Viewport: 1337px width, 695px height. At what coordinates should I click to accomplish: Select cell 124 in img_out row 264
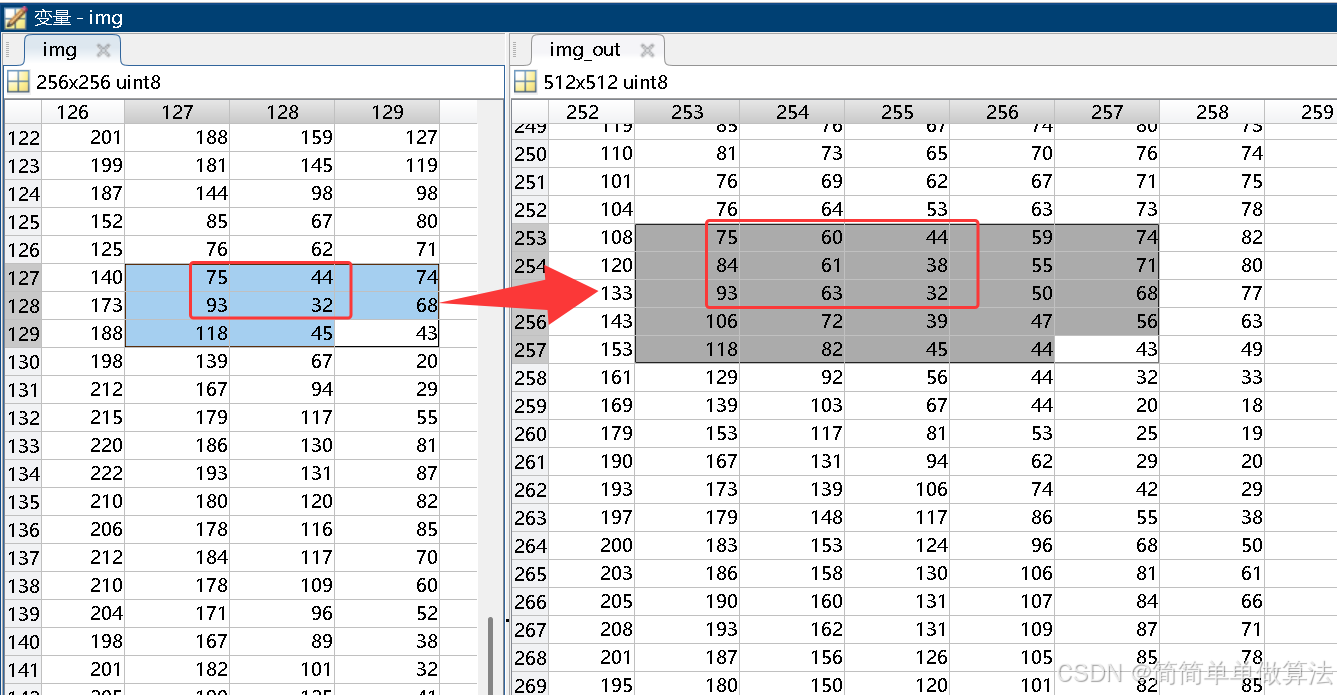[897, 545]
